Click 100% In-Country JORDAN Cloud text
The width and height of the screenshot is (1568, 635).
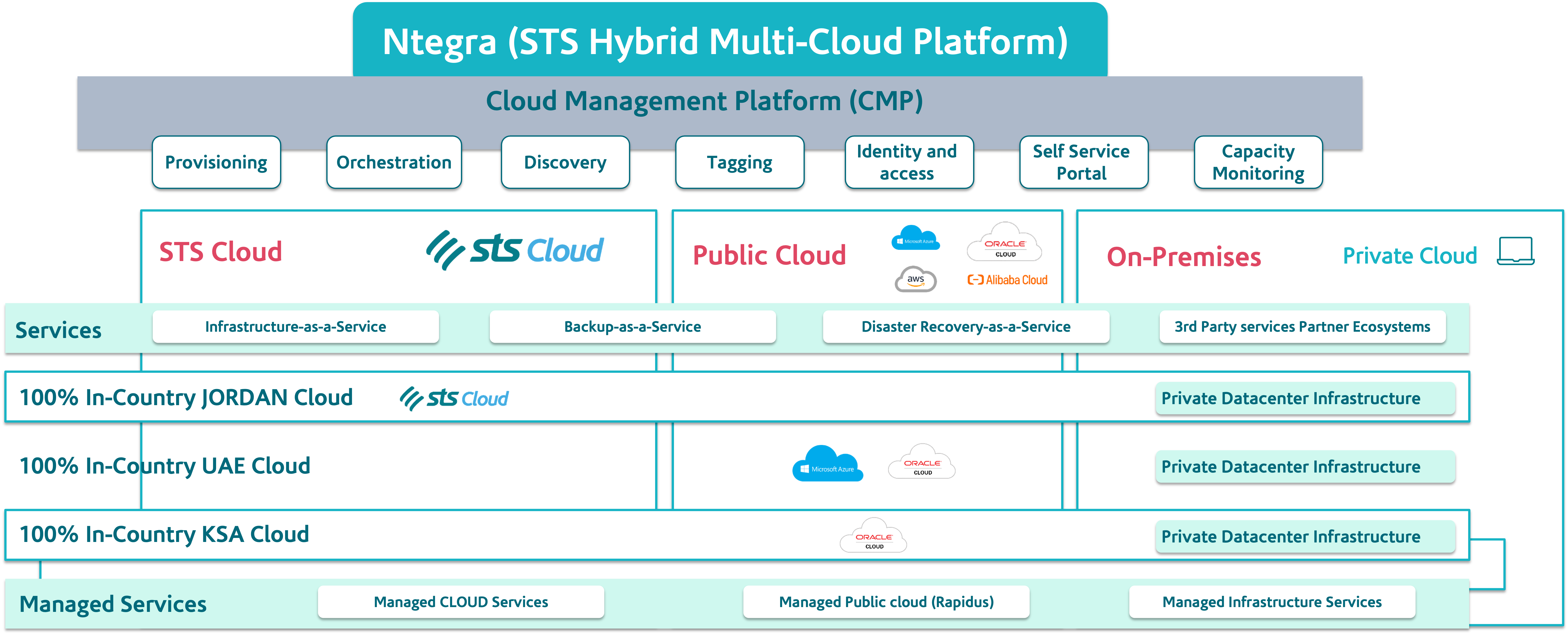click(x=186, y=398)
